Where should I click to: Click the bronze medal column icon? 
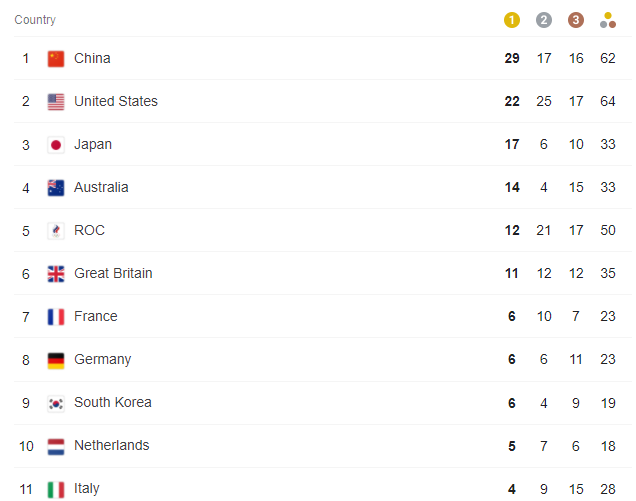(x=576, y=20)
